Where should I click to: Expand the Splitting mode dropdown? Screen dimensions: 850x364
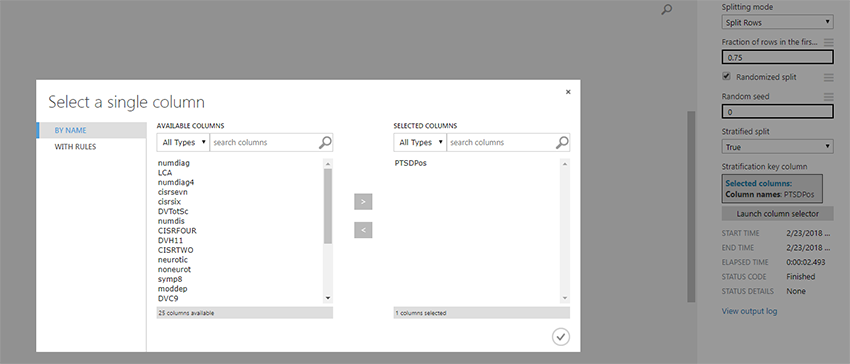coord(777,22)
